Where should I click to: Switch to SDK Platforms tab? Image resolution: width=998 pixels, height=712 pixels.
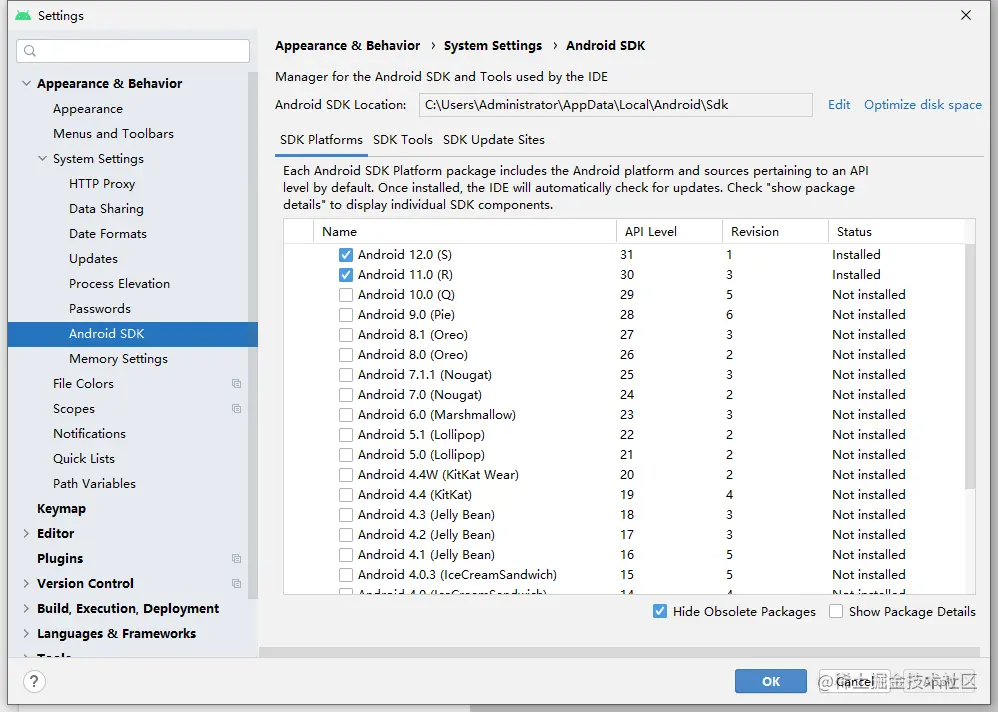(x=321, y=140)
